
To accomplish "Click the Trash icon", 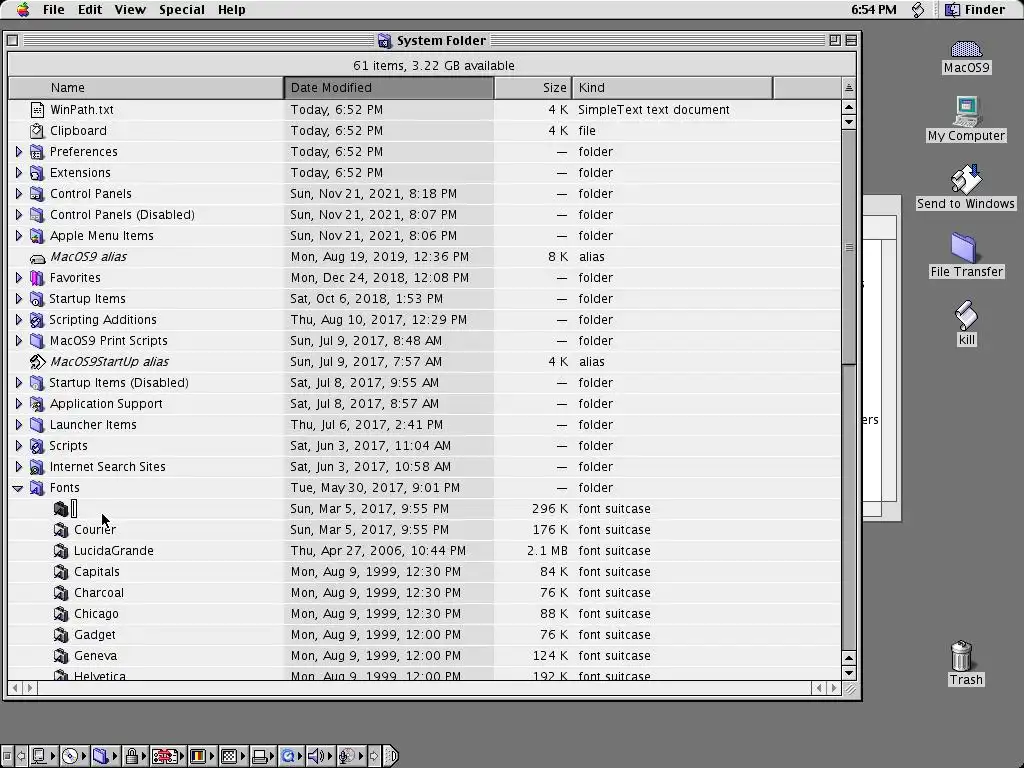I will 962,655.
